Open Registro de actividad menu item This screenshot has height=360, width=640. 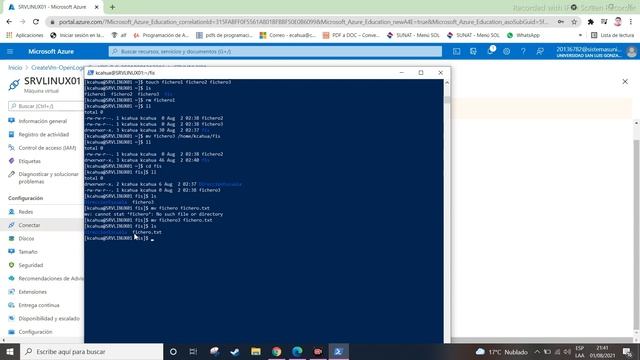[44, 134]
